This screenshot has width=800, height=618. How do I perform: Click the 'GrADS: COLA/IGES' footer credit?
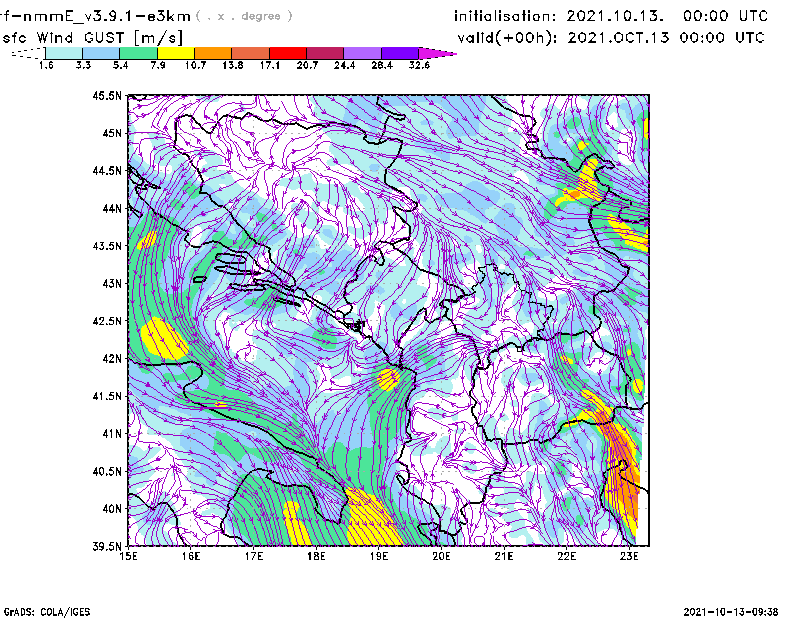click(47, 612)
